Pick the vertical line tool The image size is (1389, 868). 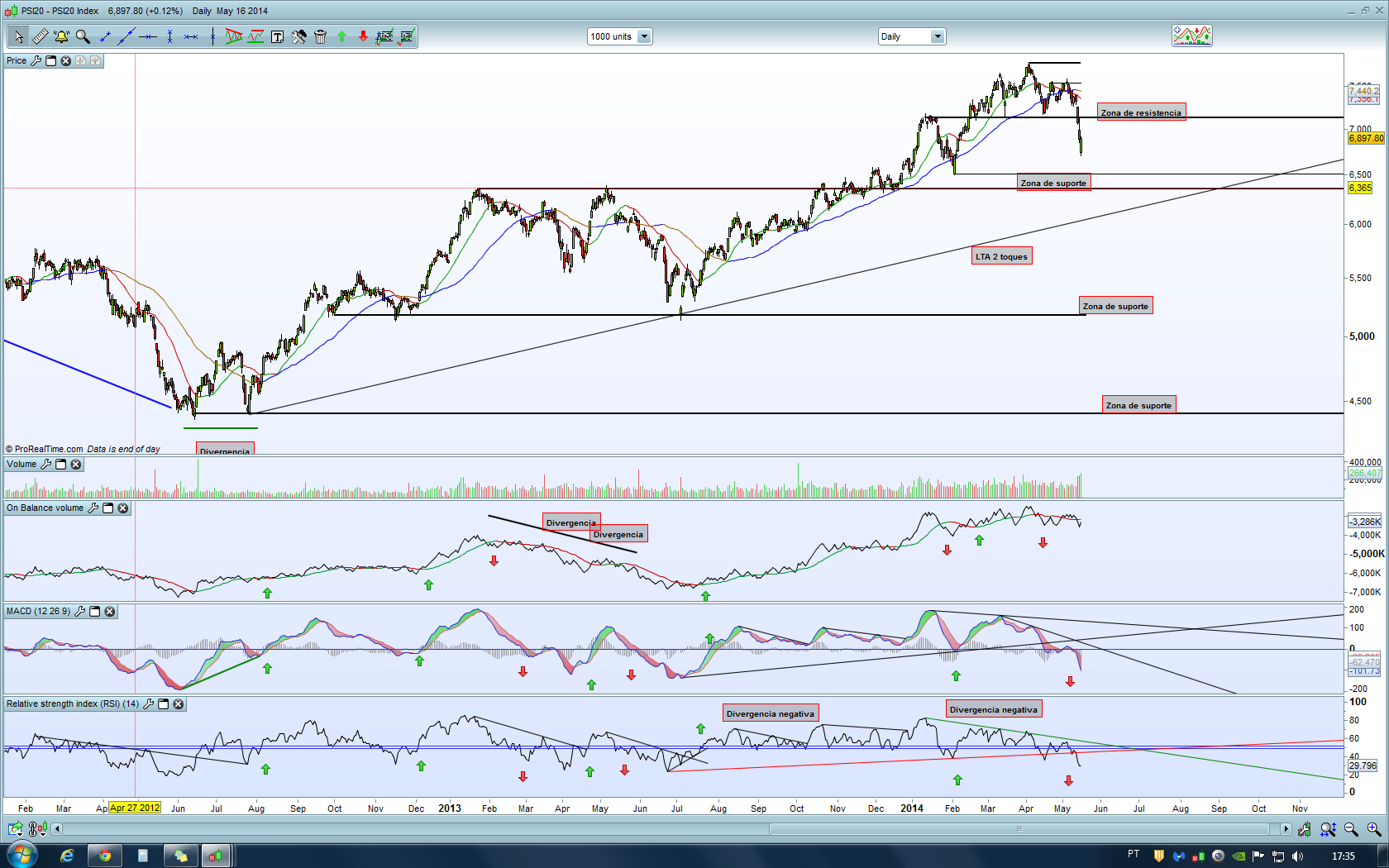[x=212, y=36]
